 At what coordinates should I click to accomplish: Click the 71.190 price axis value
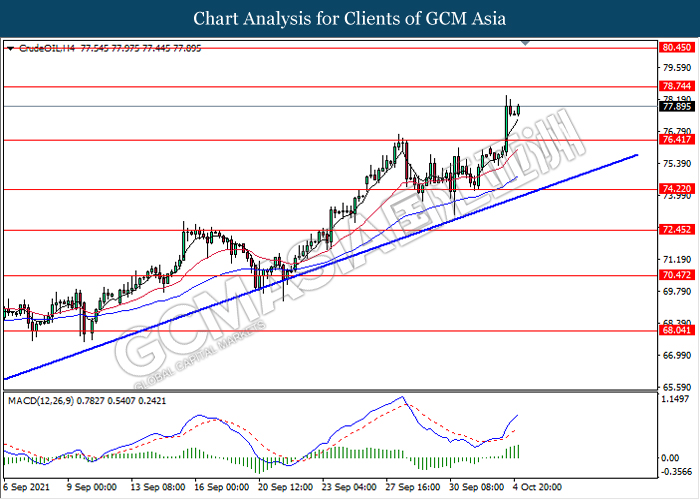pyautogui.click(x=677, y=259)
